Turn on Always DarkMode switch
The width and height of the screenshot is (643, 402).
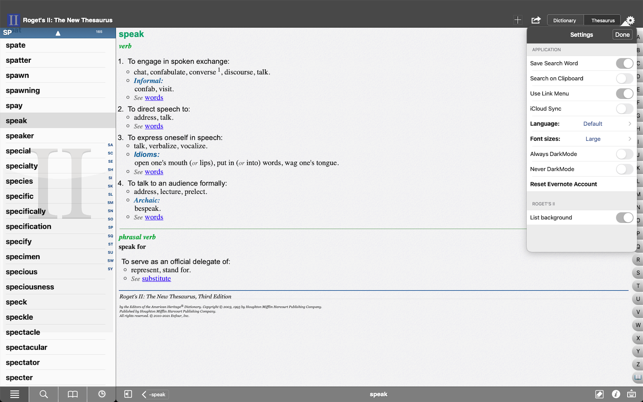pyautogui.click(x=624, y=154)
